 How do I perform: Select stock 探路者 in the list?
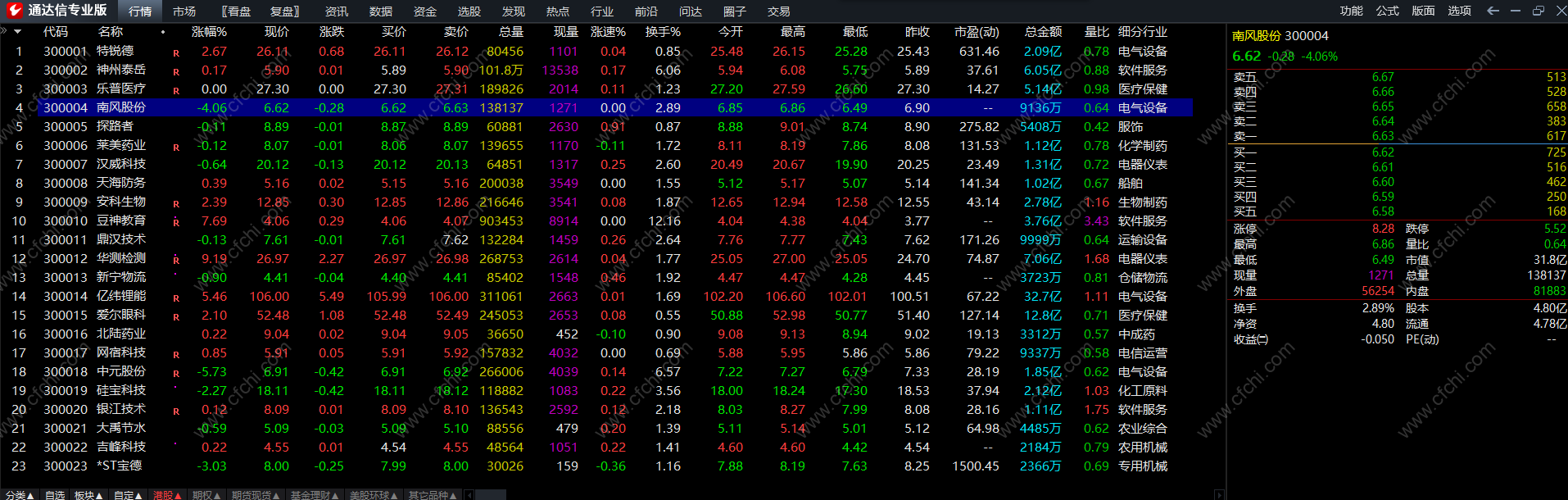tap(115, 126)
